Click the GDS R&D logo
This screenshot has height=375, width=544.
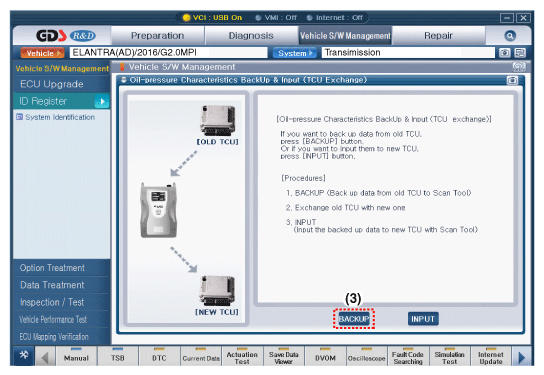[x=66, y=35]
